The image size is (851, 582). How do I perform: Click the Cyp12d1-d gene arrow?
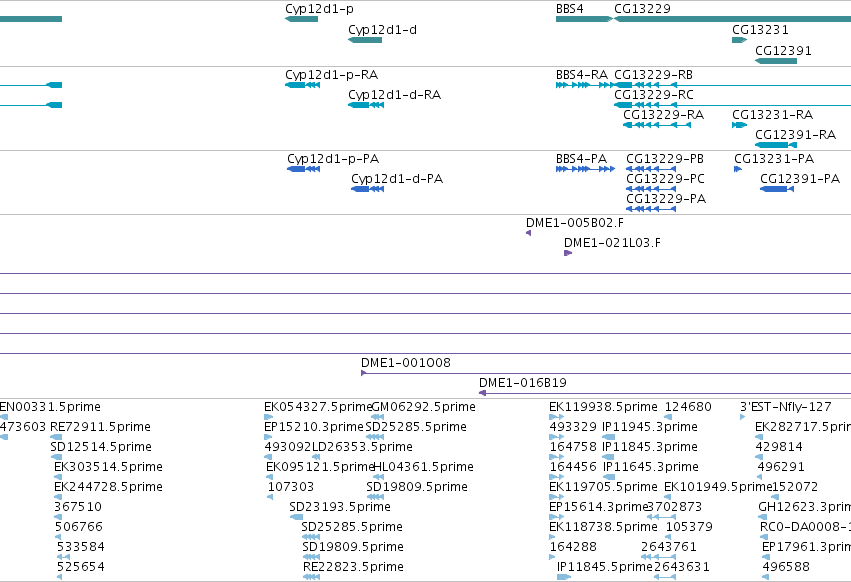point(365,40)
